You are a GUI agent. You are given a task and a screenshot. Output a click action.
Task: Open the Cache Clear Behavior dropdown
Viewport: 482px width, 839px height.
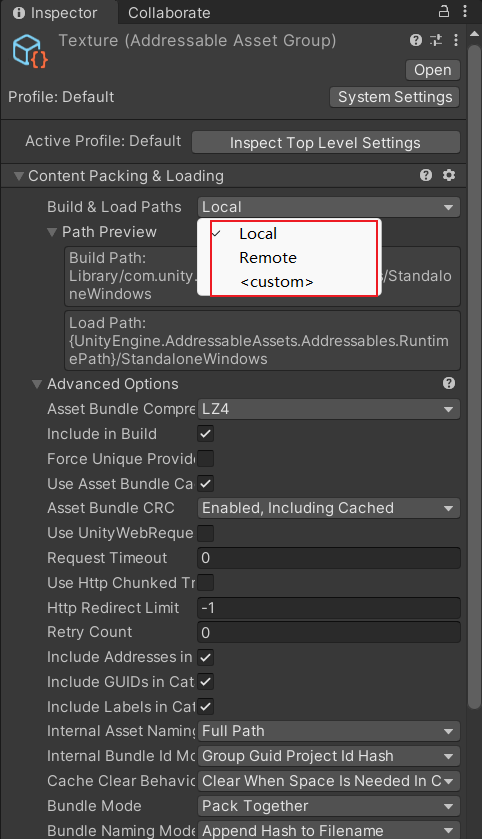(328, 781)
